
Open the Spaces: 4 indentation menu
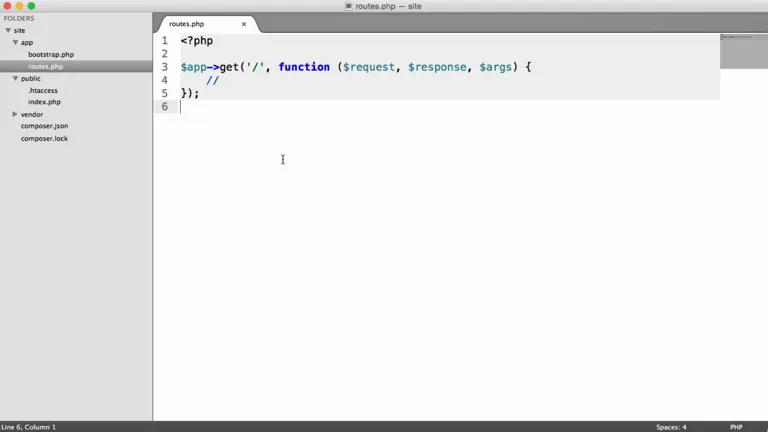671,427
